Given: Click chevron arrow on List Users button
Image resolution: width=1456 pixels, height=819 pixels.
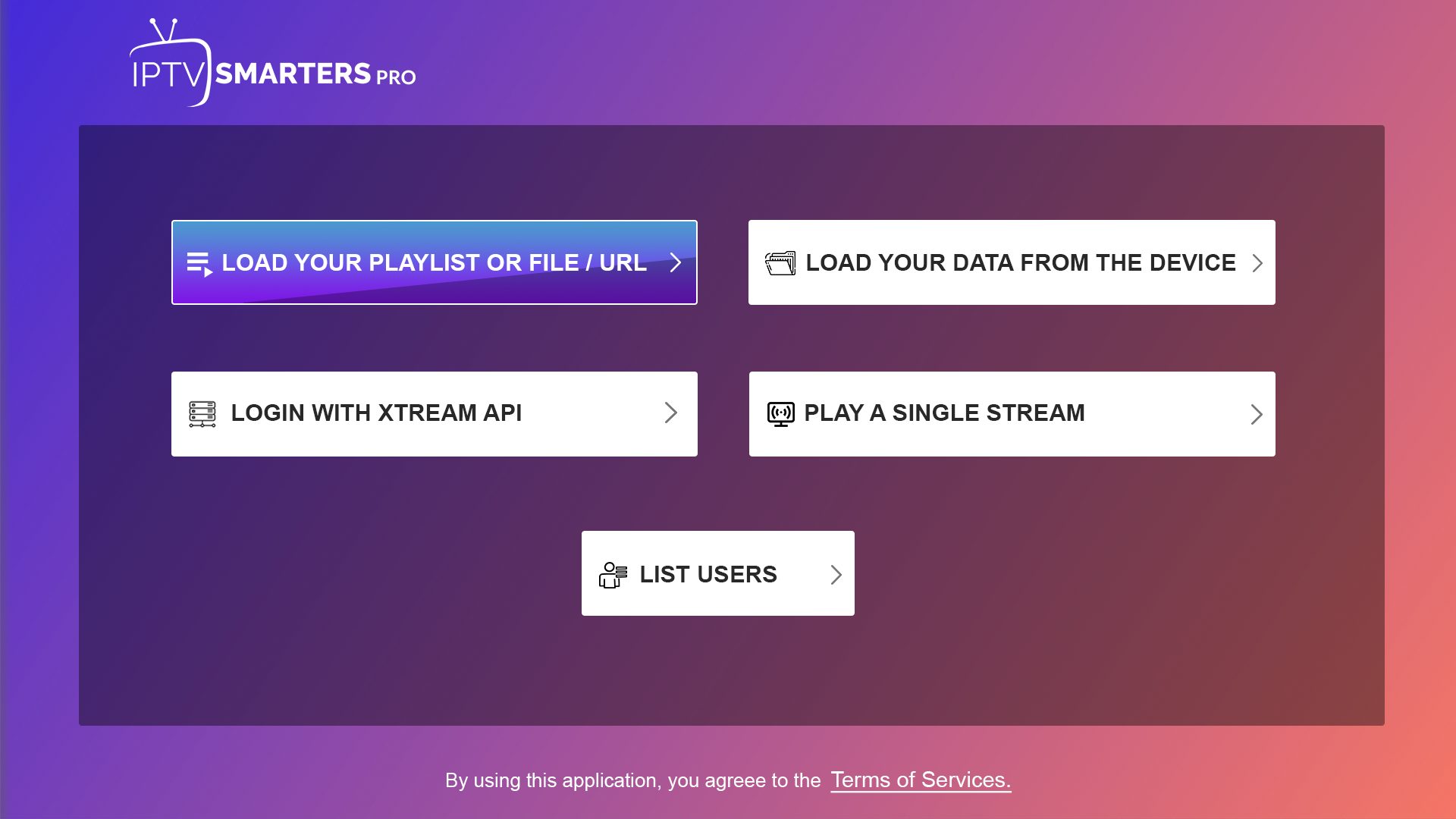Looking at the screenshot, I should click(836, 575).
